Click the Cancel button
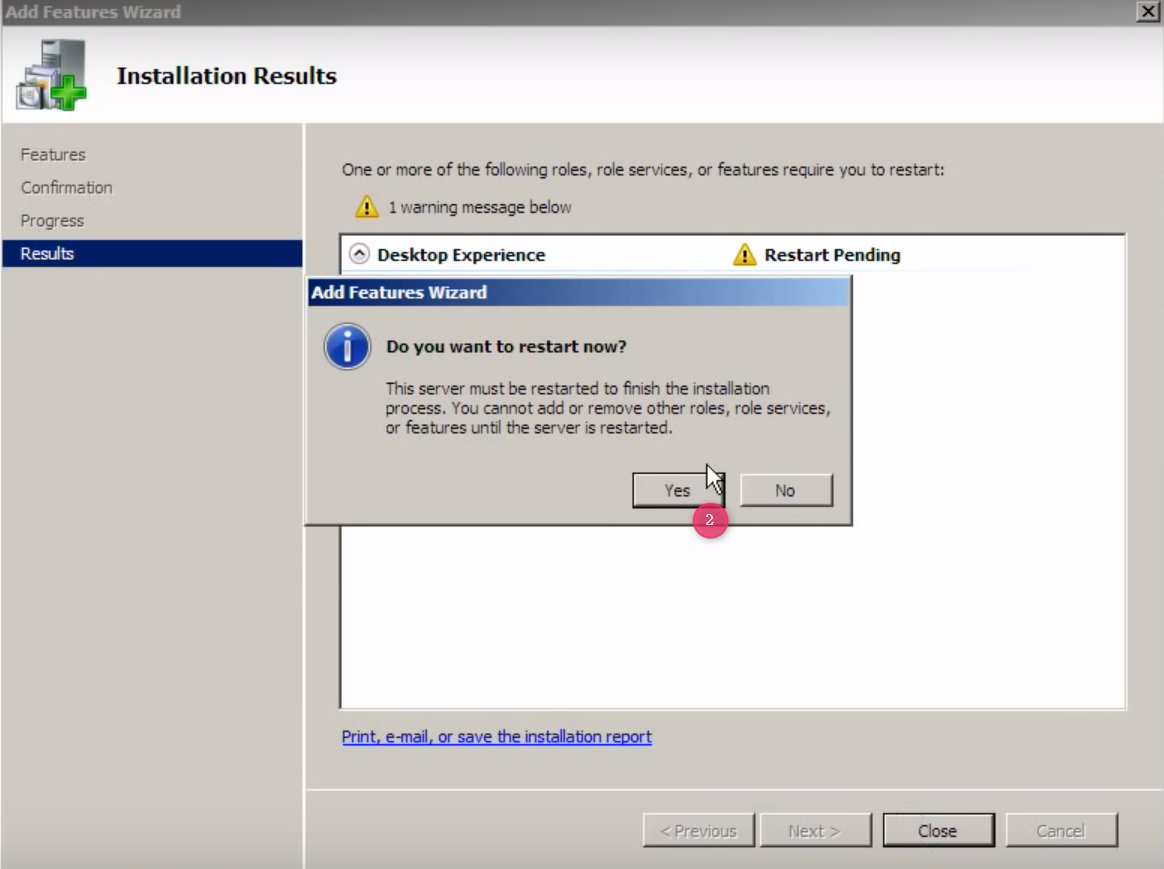This screenshot has height=869, width=1164. point(1060,830)
